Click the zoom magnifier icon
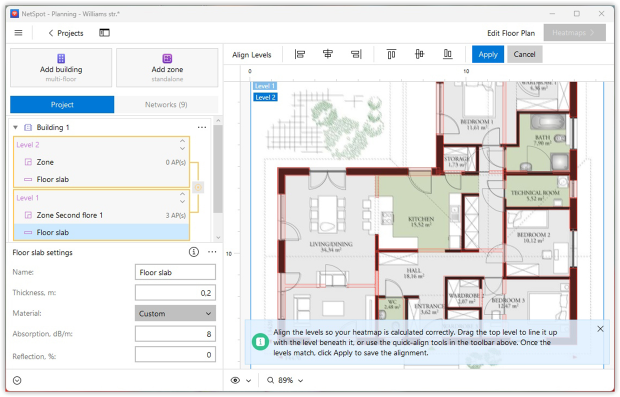 [x=270, y=381]
